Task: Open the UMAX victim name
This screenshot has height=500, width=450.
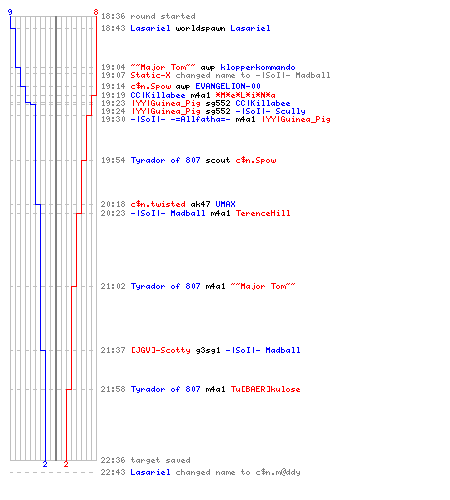Action: pos(225,204)
